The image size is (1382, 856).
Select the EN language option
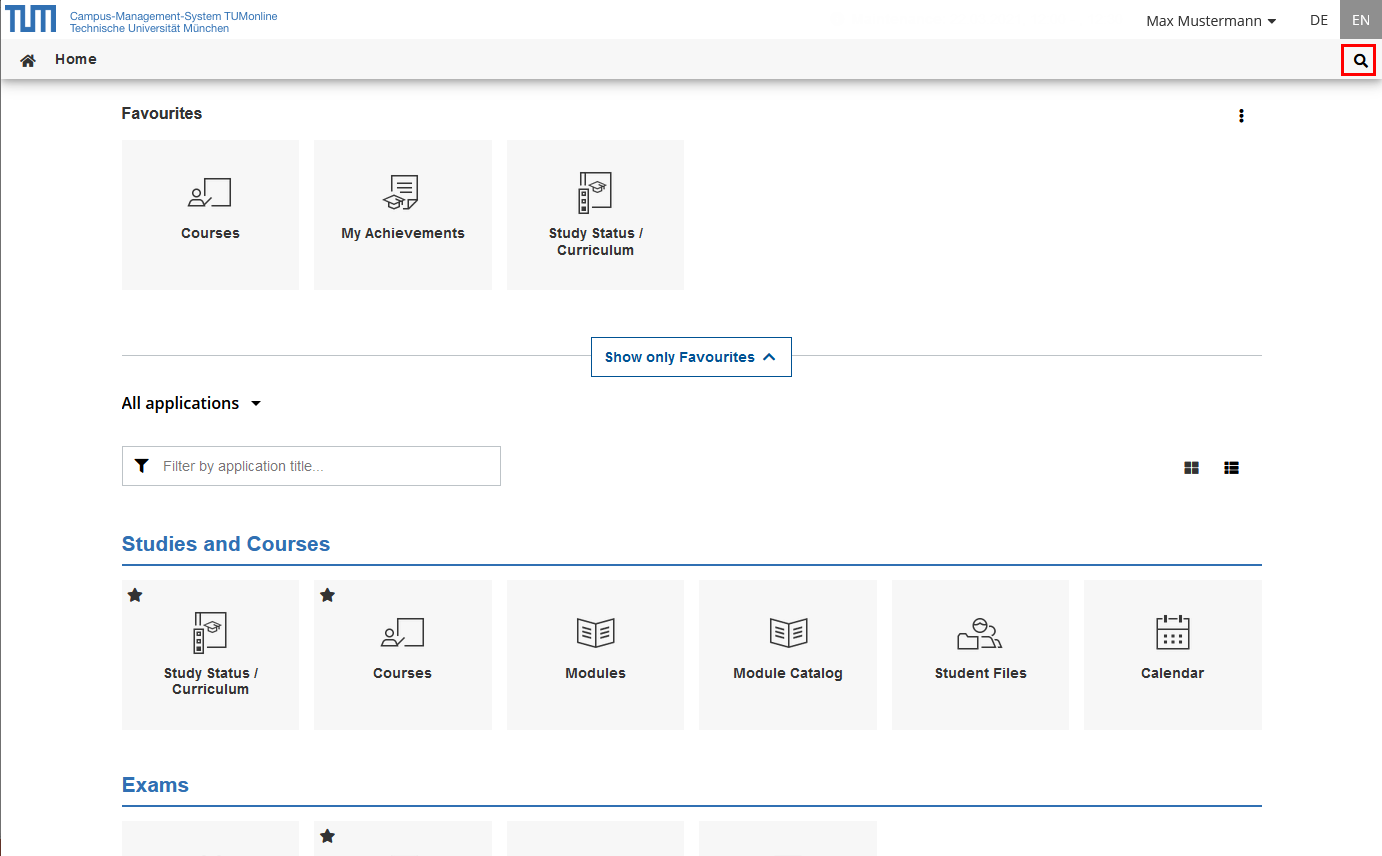(x=1360, y=20)
